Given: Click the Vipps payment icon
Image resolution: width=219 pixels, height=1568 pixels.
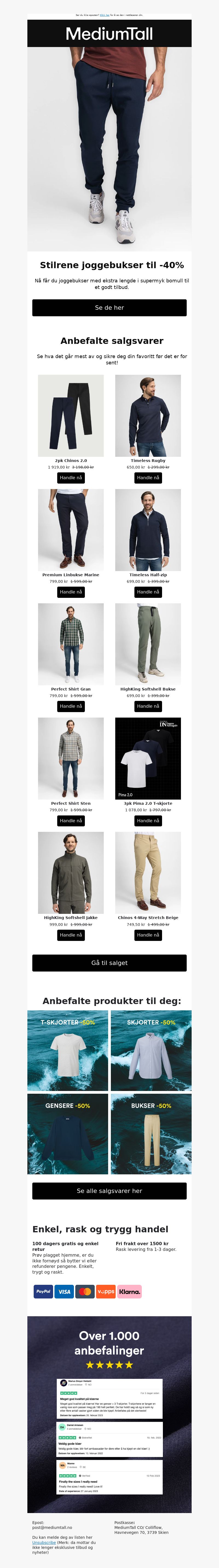Looking at the screenshot, I should (x=106, y=1291).
